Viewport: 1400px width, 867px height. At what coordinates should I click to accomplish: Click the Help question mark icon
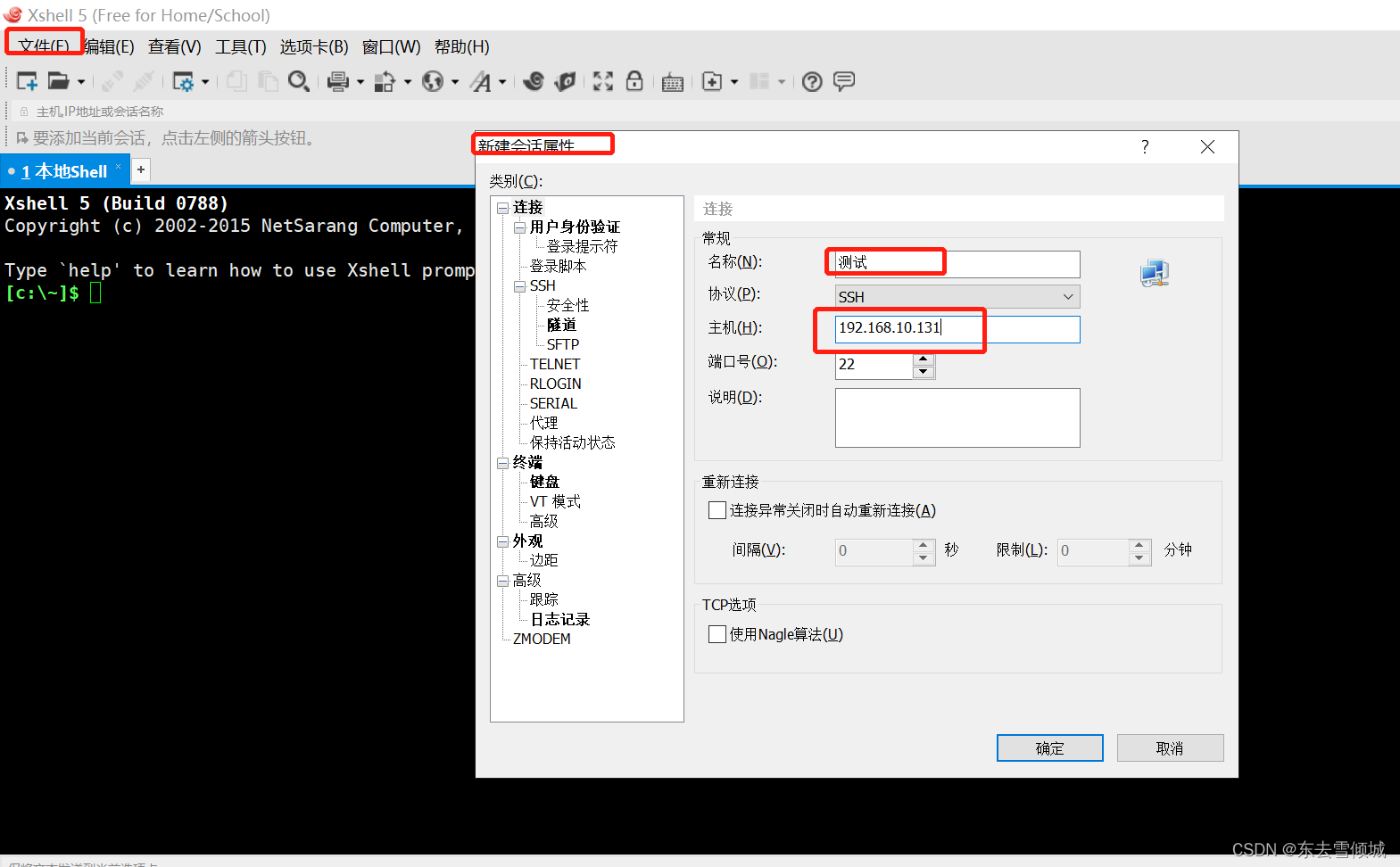(812, 82)
